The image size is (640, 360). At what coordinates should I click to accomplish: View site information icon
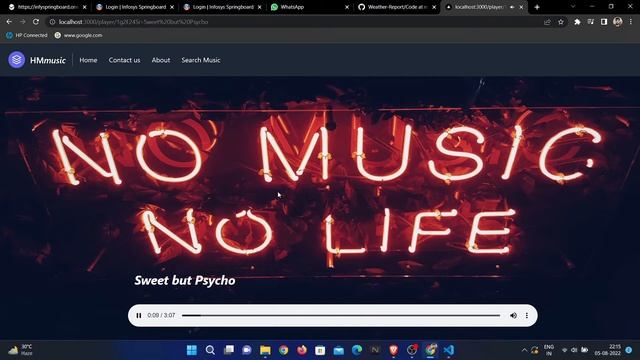[x=52, y=22]
